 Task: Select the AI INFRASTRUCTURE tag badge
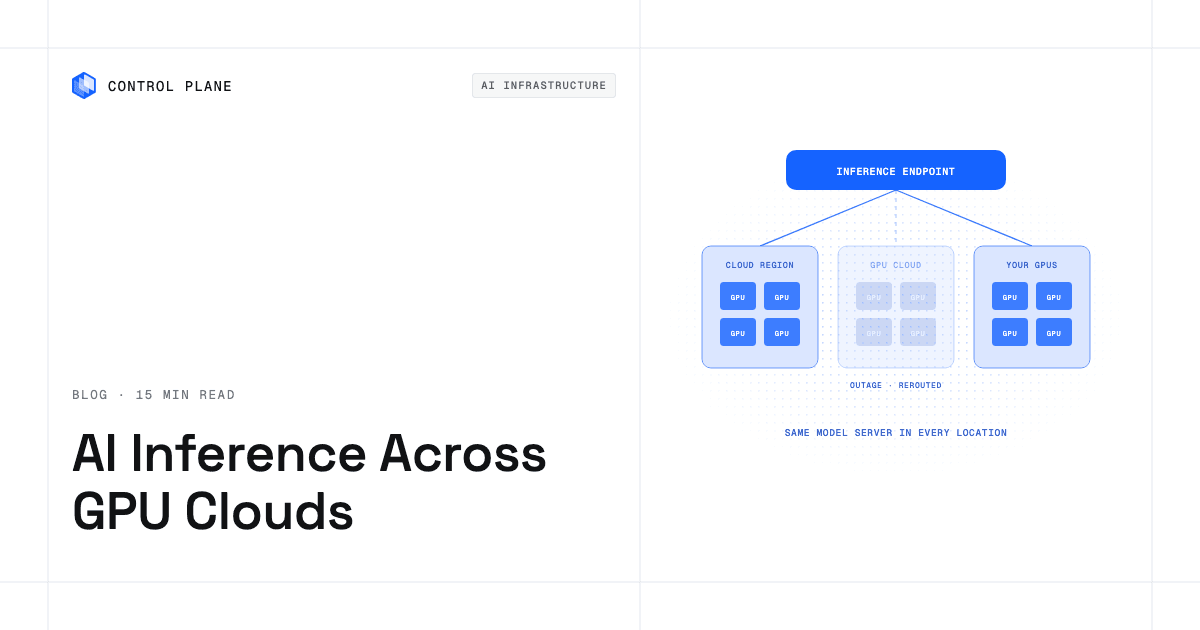[544, 86]
